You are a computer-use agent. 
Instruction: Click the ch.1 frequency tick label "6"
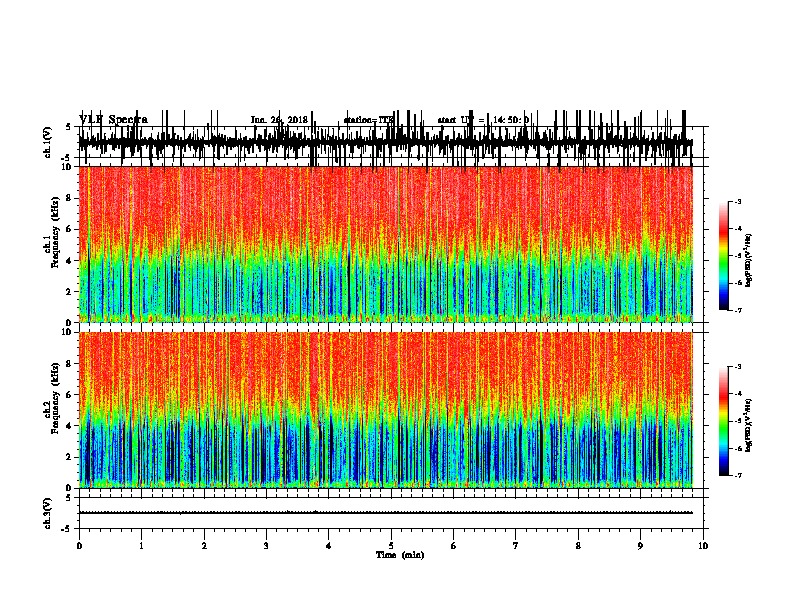tap(69, 229)
